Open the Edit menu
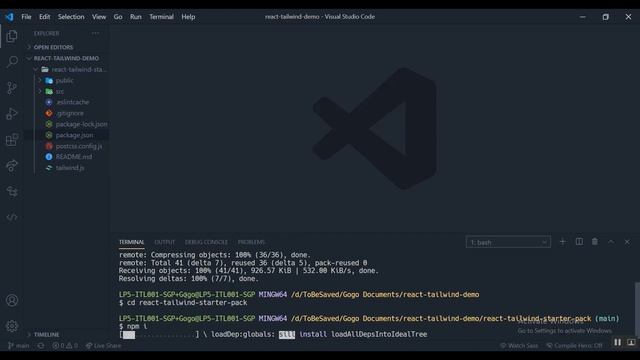 click(x=44, y=17)
